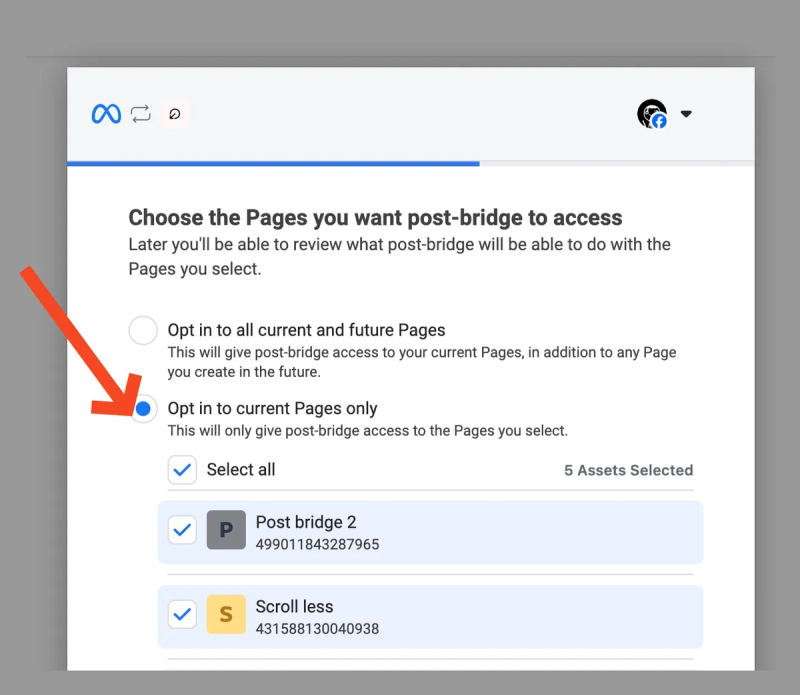The width and height of the screenshot is (800, 695).
Task: Toggle the Select all checkbox
Action: pos(182,470)
